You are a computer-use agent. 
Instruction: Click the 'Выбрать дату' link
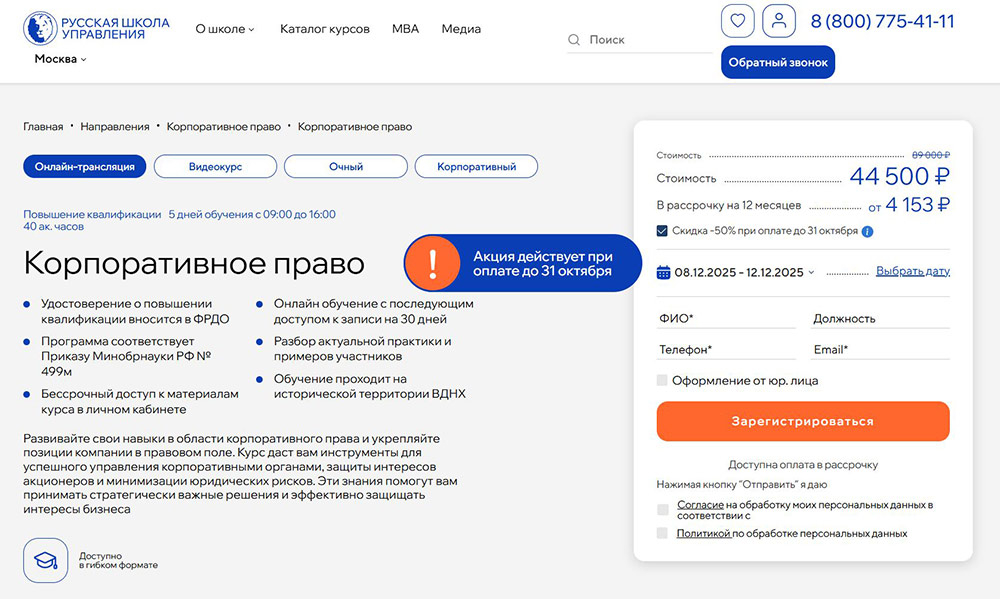913,270
